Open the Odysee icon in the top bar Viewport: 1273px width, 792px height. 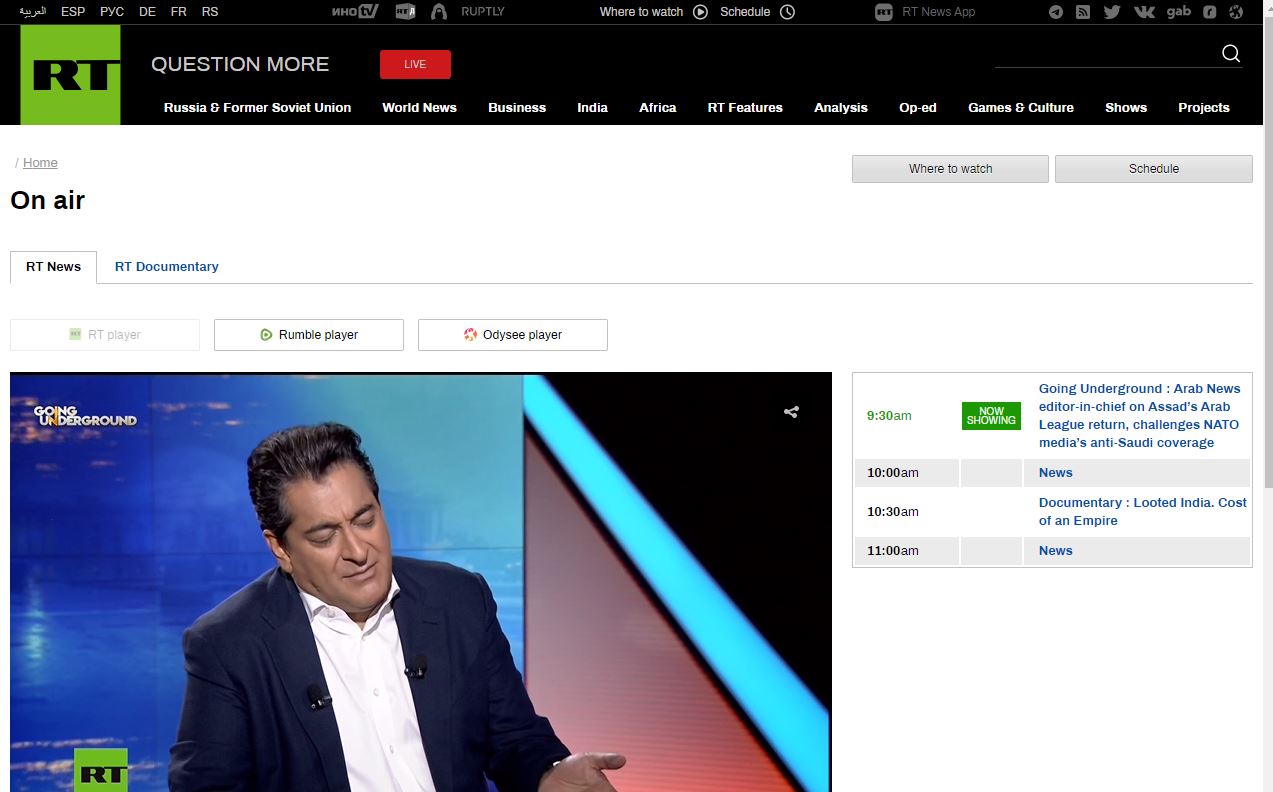(1236, 12)
